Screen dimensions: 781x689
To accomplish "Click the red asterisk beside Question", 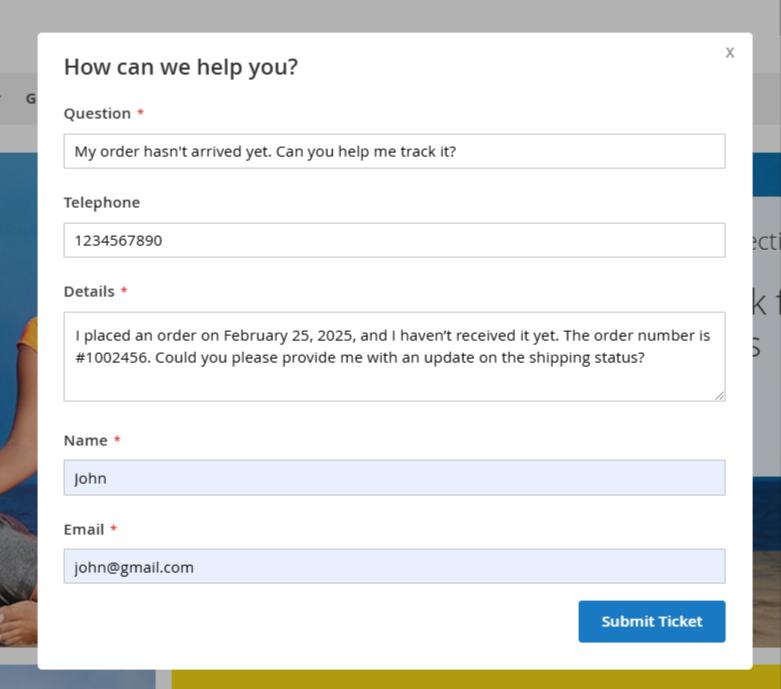I will tap(140, 113).
